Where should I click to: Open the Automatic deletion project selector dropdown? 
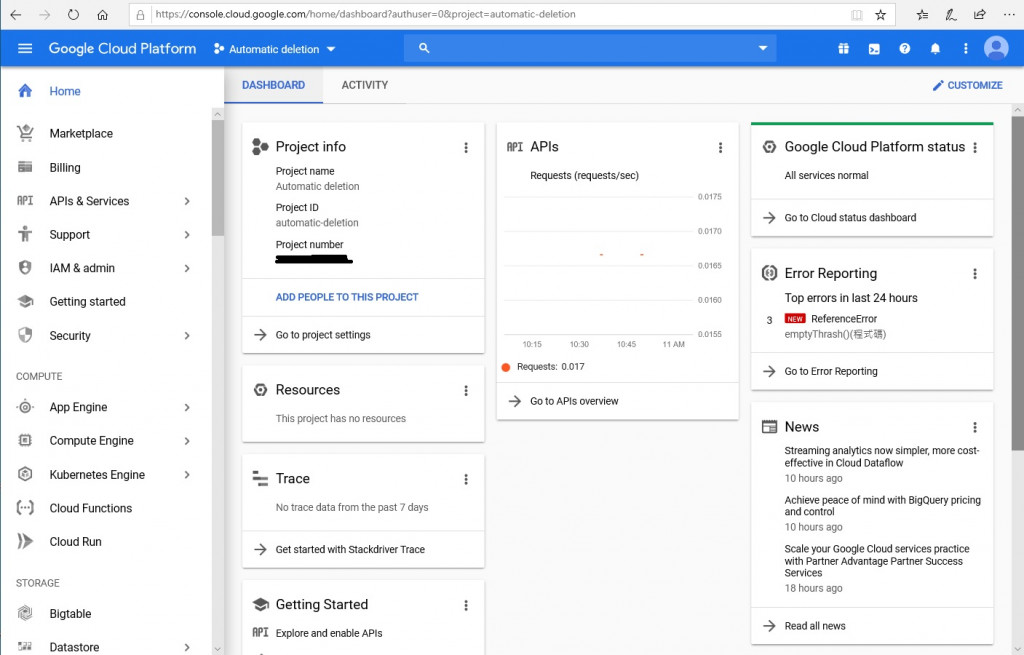pos(274,49)
